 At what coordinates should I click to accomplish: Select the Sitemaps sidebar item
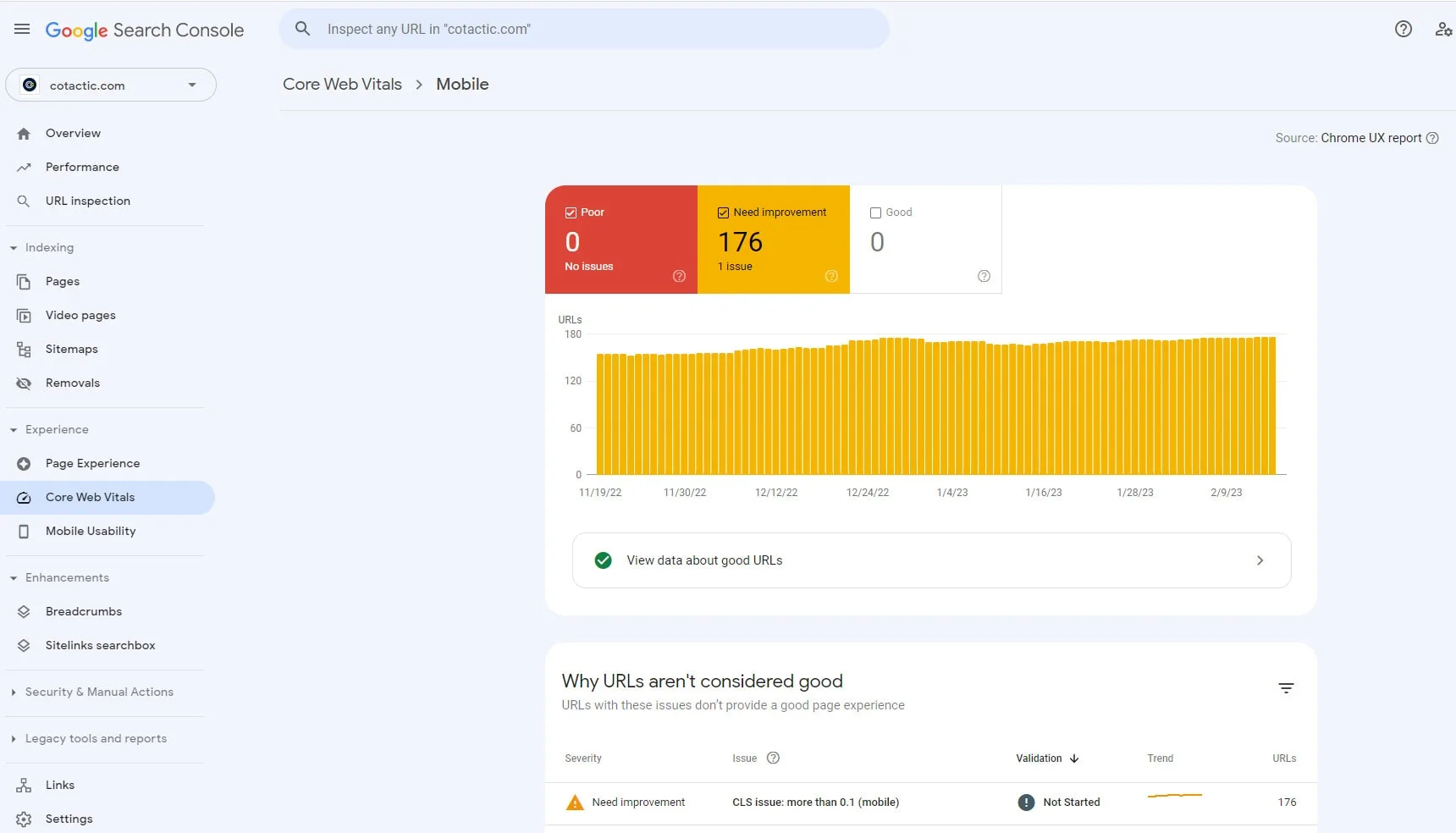pos(71,349)
